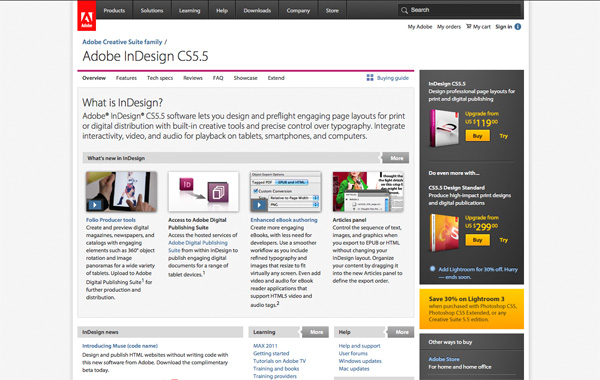
Task: Open the Company menu
Action: pyautogui.click(x=298, y=10)
